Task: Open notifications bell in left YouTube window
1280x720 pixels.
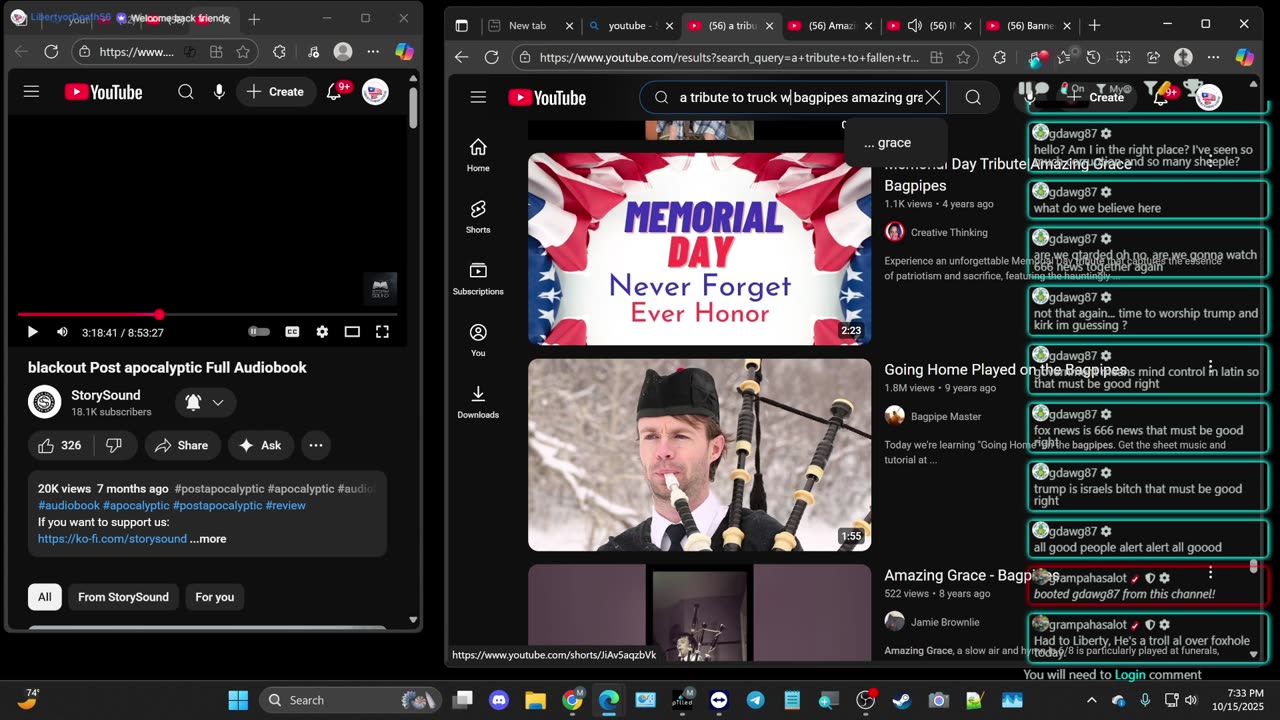Action: pyautogui.click(x=334, y=92)
